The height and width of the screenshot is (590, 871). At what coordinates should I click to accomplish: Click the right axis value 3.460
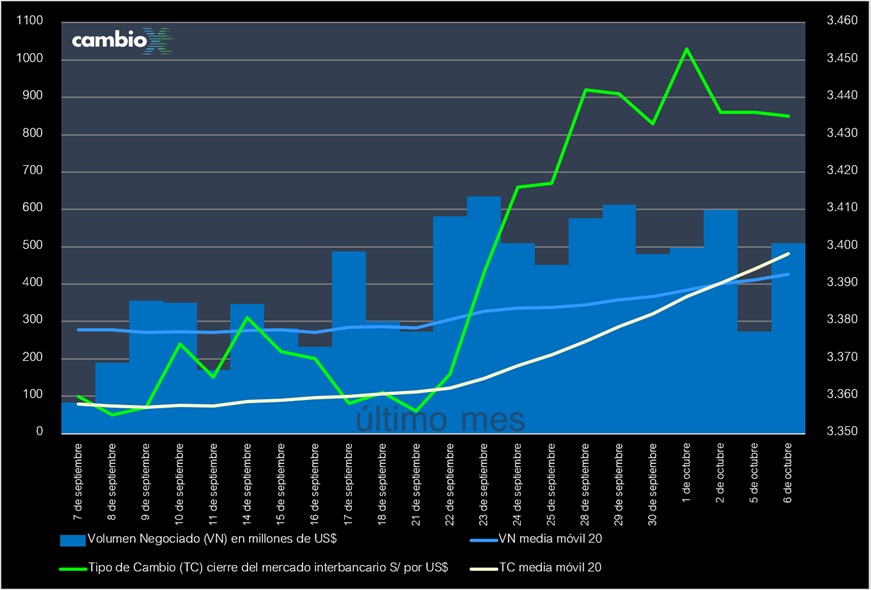tap(842, 21)
